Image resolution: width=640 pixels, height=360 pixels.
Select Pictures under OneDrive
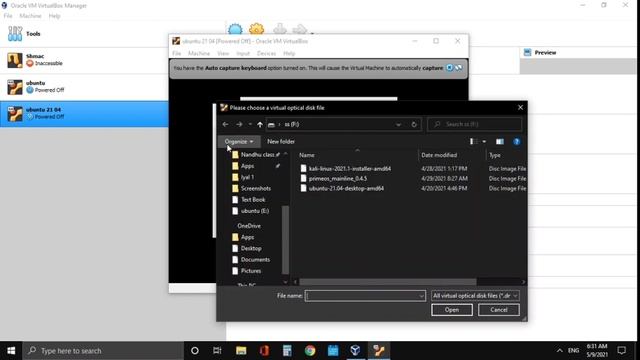coord(251,271)
